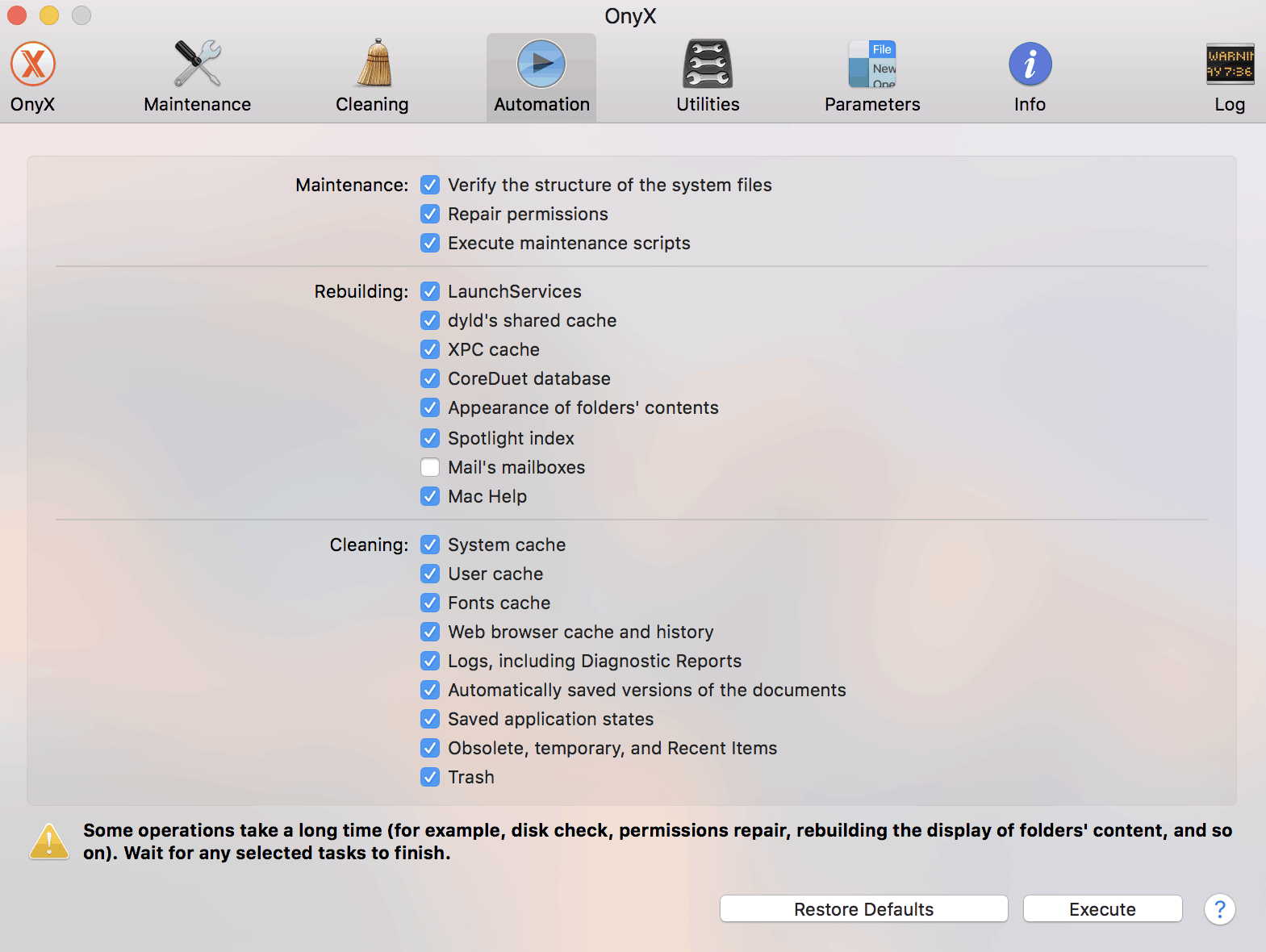Uncheck Mac Help
The image size is (1266, 952).
coord(431,496)
